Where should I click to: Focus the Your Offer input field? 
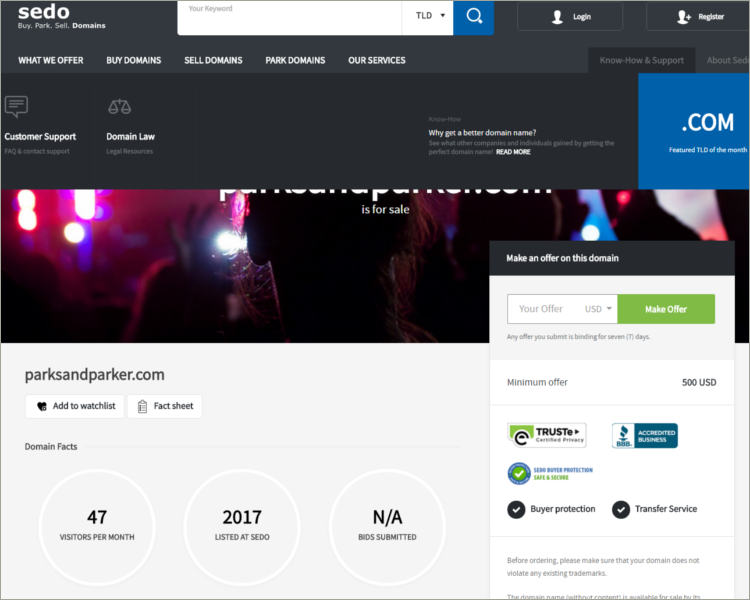544,309
